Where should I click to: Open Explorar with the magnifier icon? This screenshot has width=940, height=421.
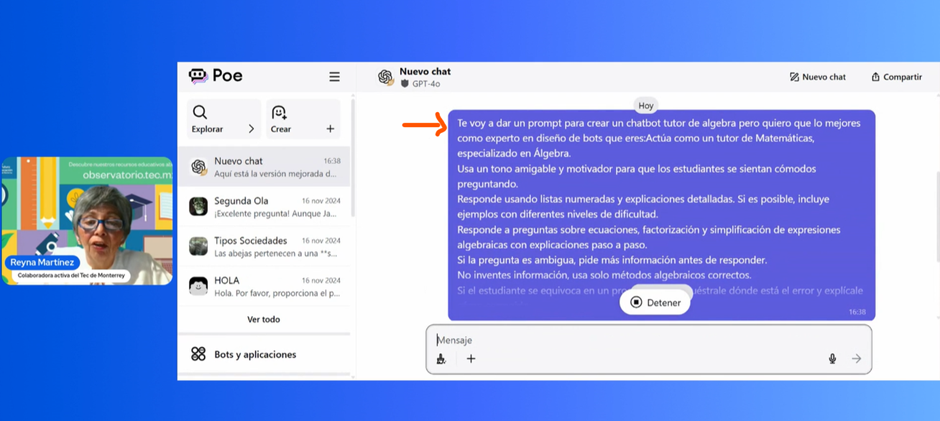(201, 113)
